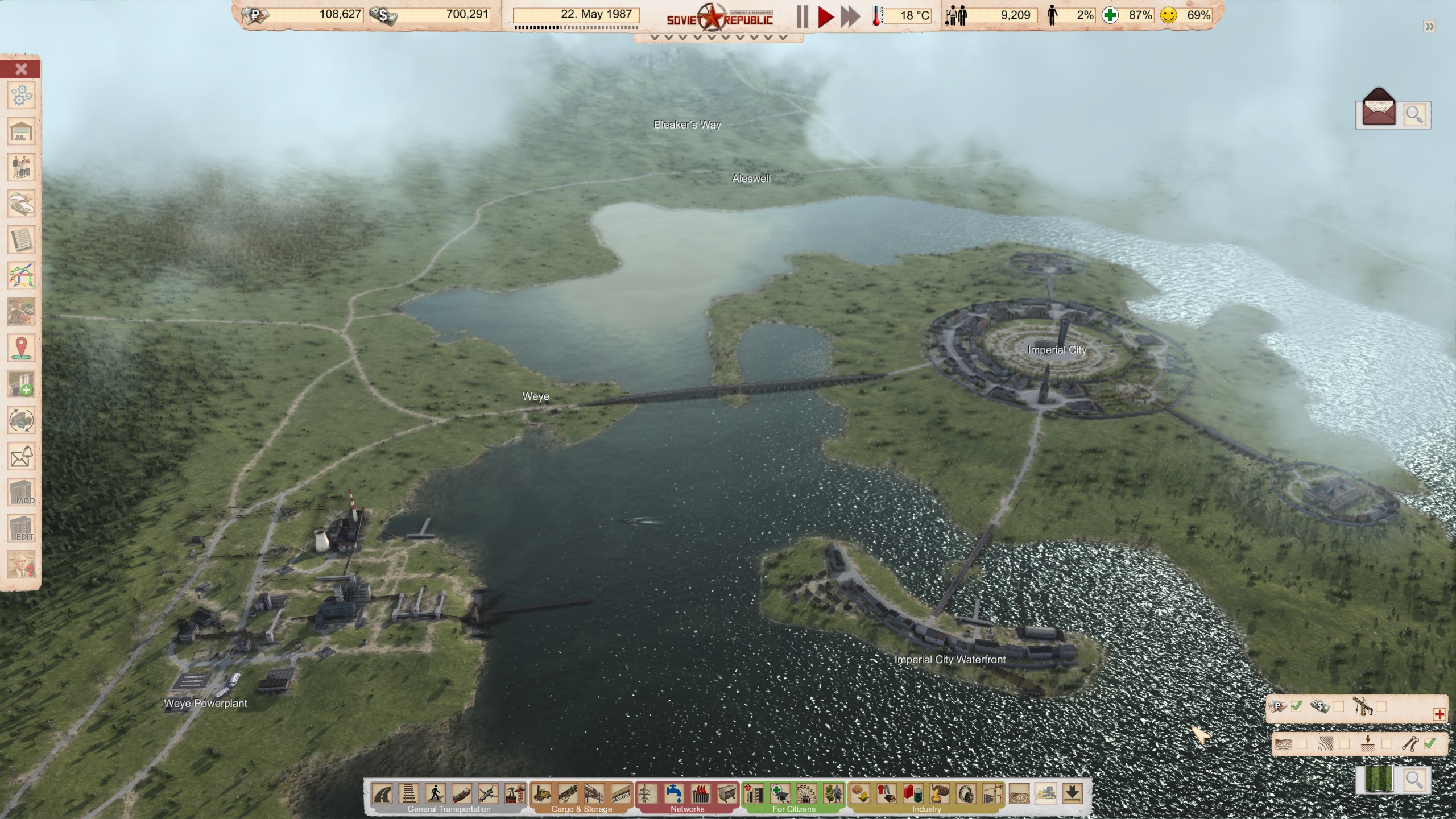Open the statistics document icon

[x=21, y=239]
